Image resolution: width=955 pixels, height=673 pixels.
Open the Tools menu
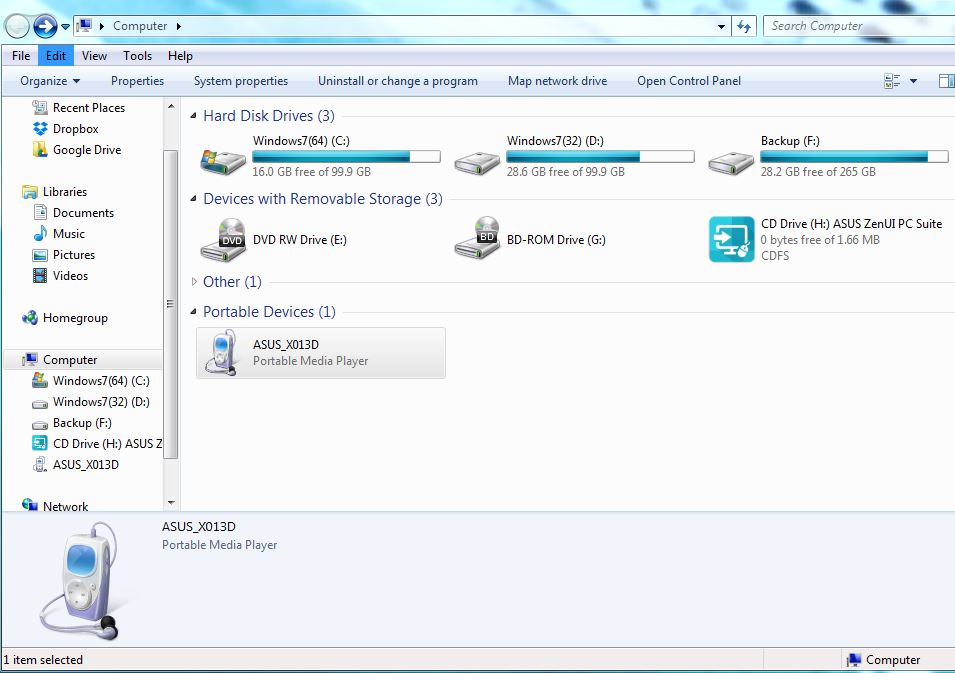[x=137, y=55]
